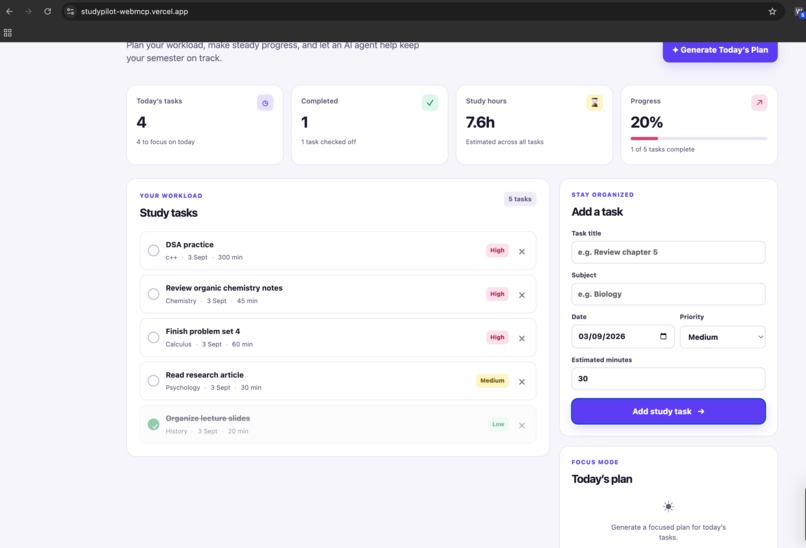This screenshot has width=806, height=548.
Task: Remove the Read research article task
Action: pos(522,382)
